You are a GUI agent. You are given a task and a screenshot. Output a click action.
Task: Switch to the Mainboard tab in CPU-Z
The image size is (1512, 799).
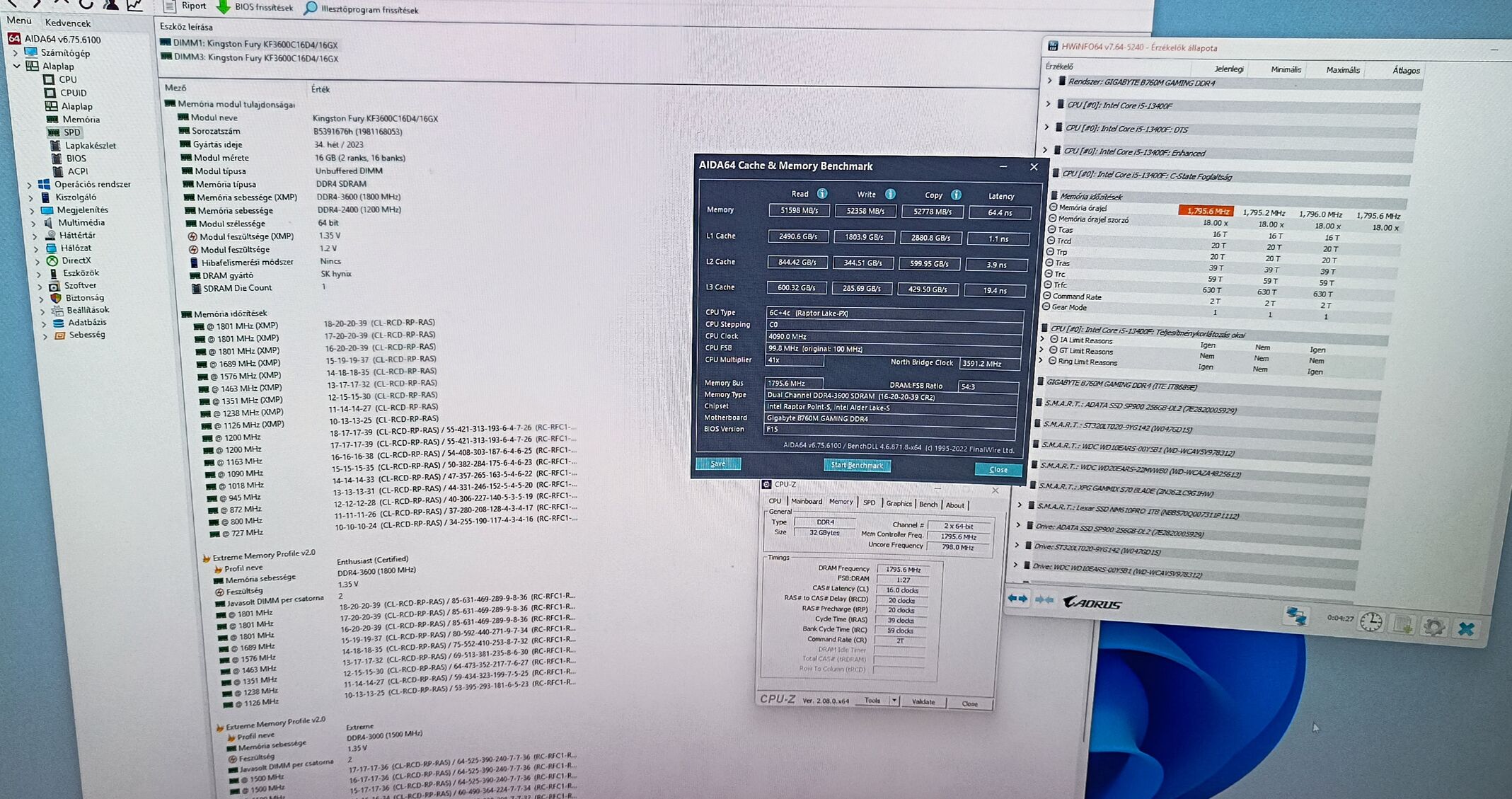click(807, 501)
